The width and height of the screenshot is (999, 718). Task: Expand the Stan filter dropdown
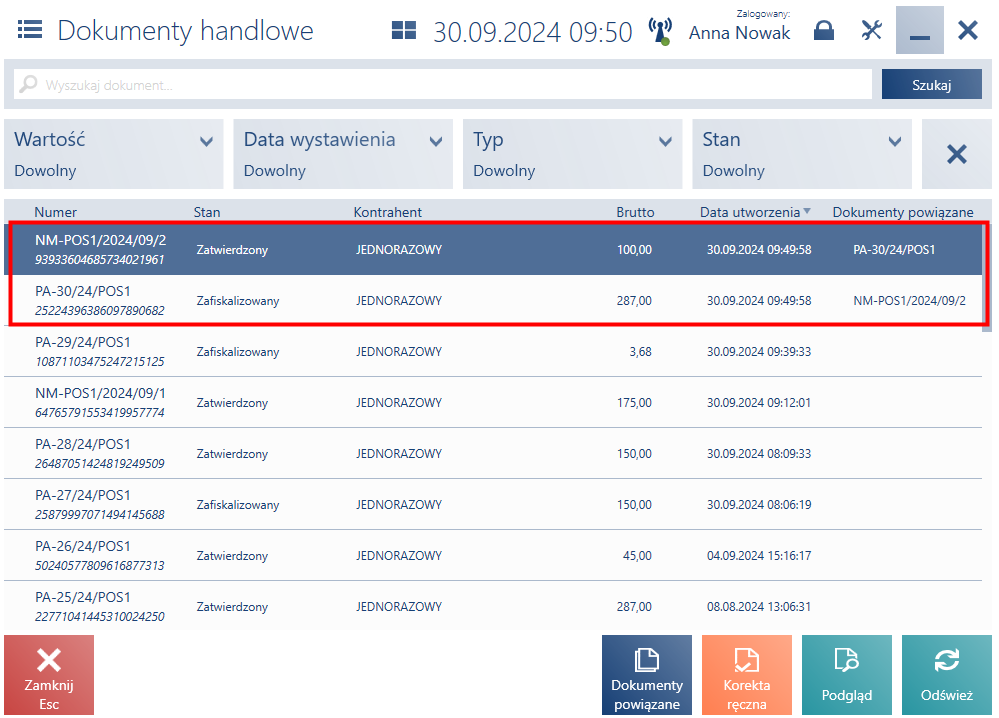pyautogui.click(x=801, y=154)
